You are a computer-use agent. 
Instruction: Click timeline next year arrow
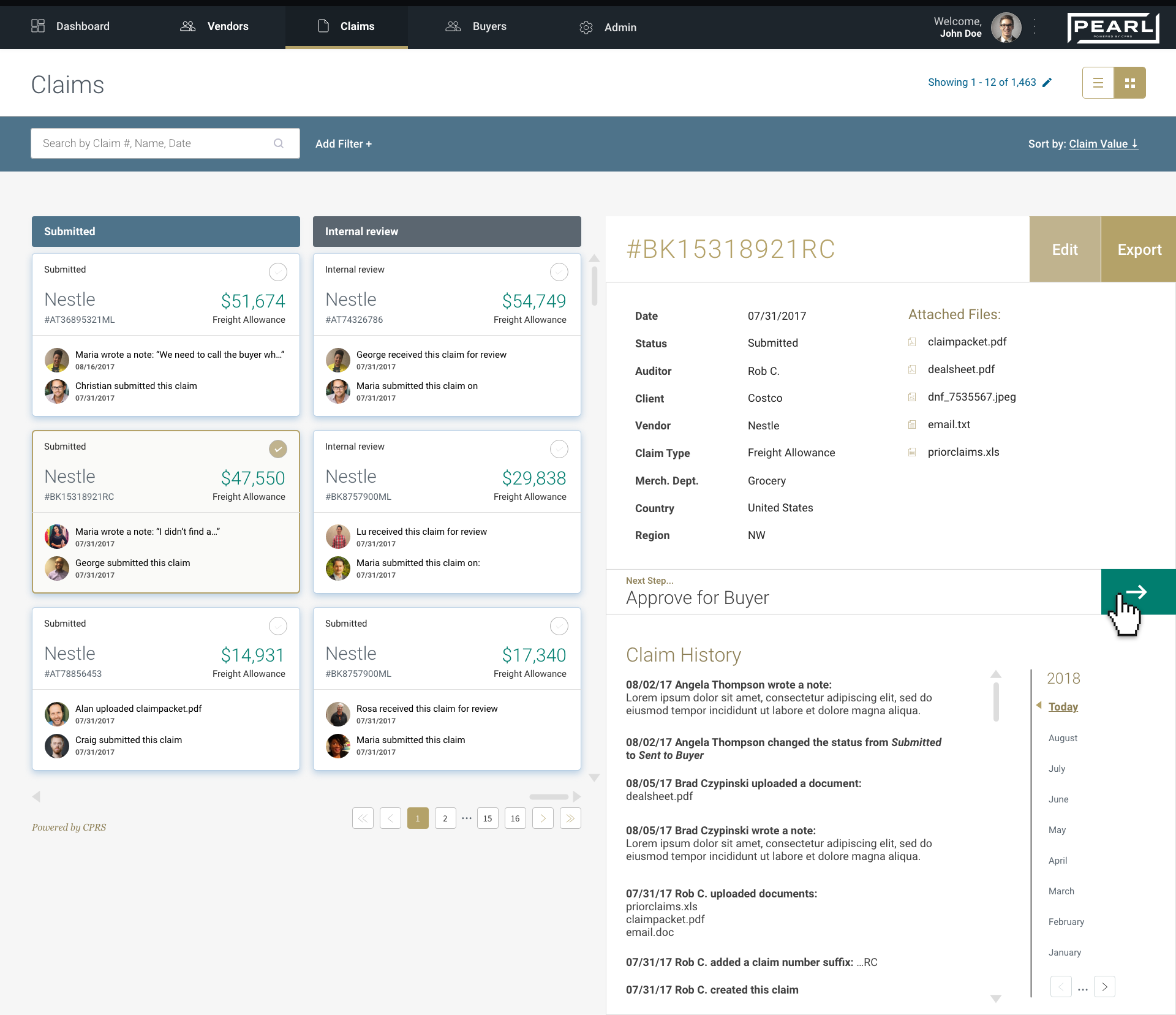coord(1104,987)
